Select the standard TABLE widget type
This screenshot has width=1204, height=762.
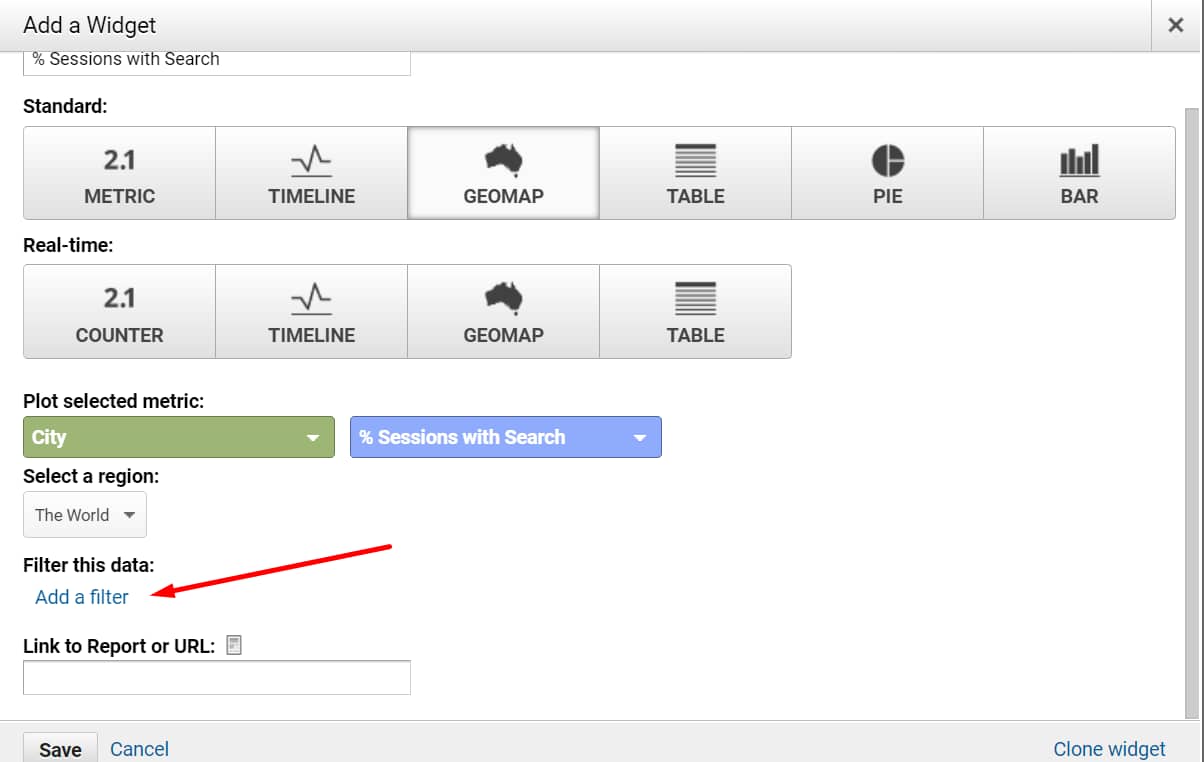tap(695, 173)
